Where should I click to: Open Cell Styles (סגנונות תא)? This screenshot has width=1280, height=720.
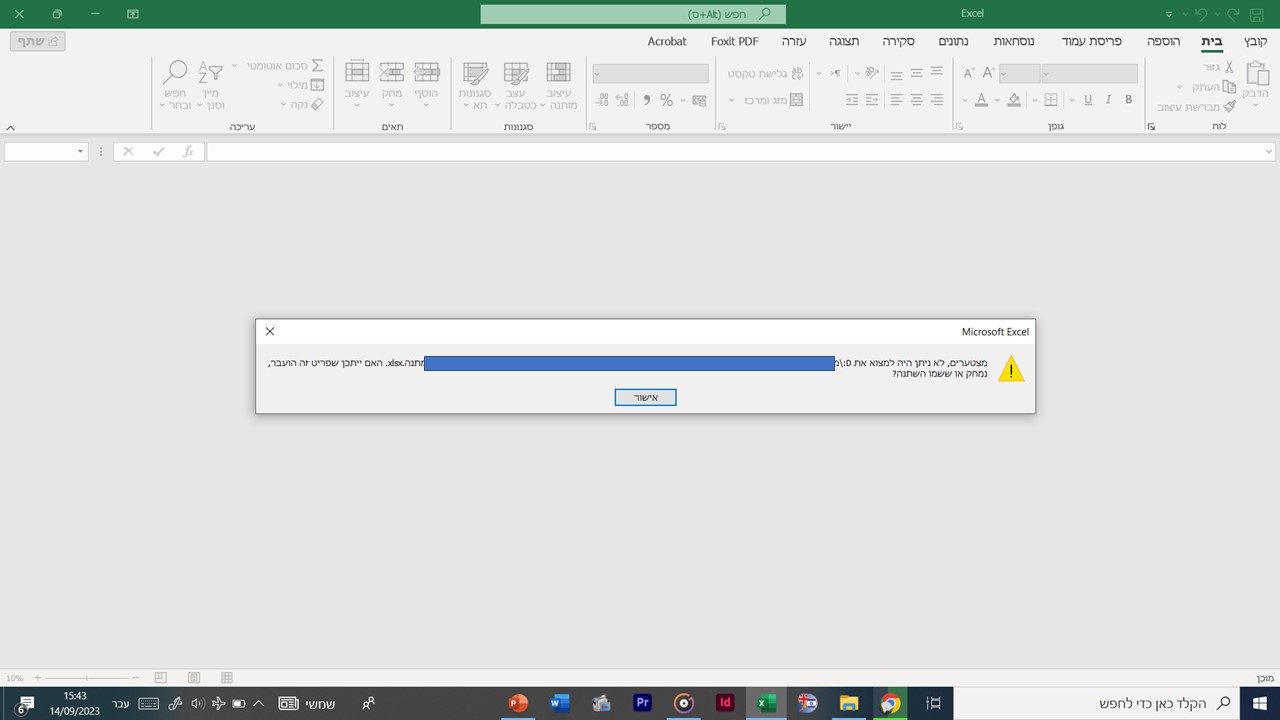(x=475, y=85)
